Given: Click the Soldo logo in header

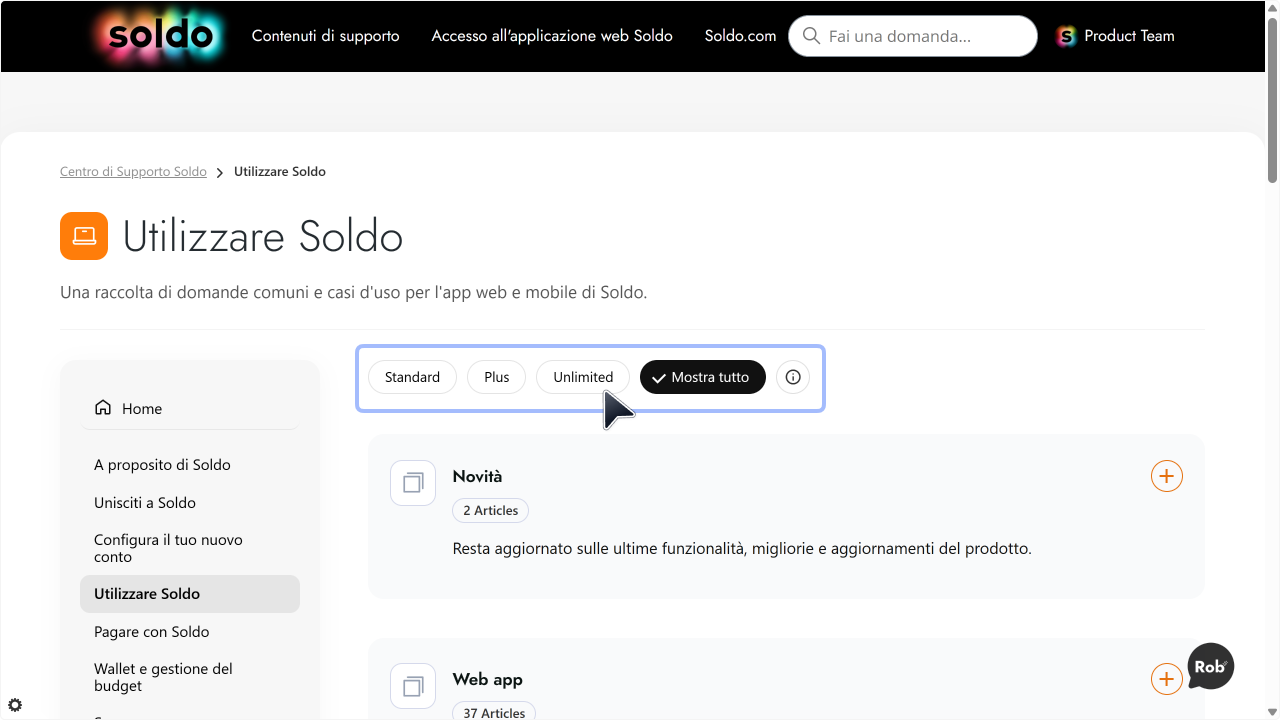Looking at the screenshot, I should 162,36.
